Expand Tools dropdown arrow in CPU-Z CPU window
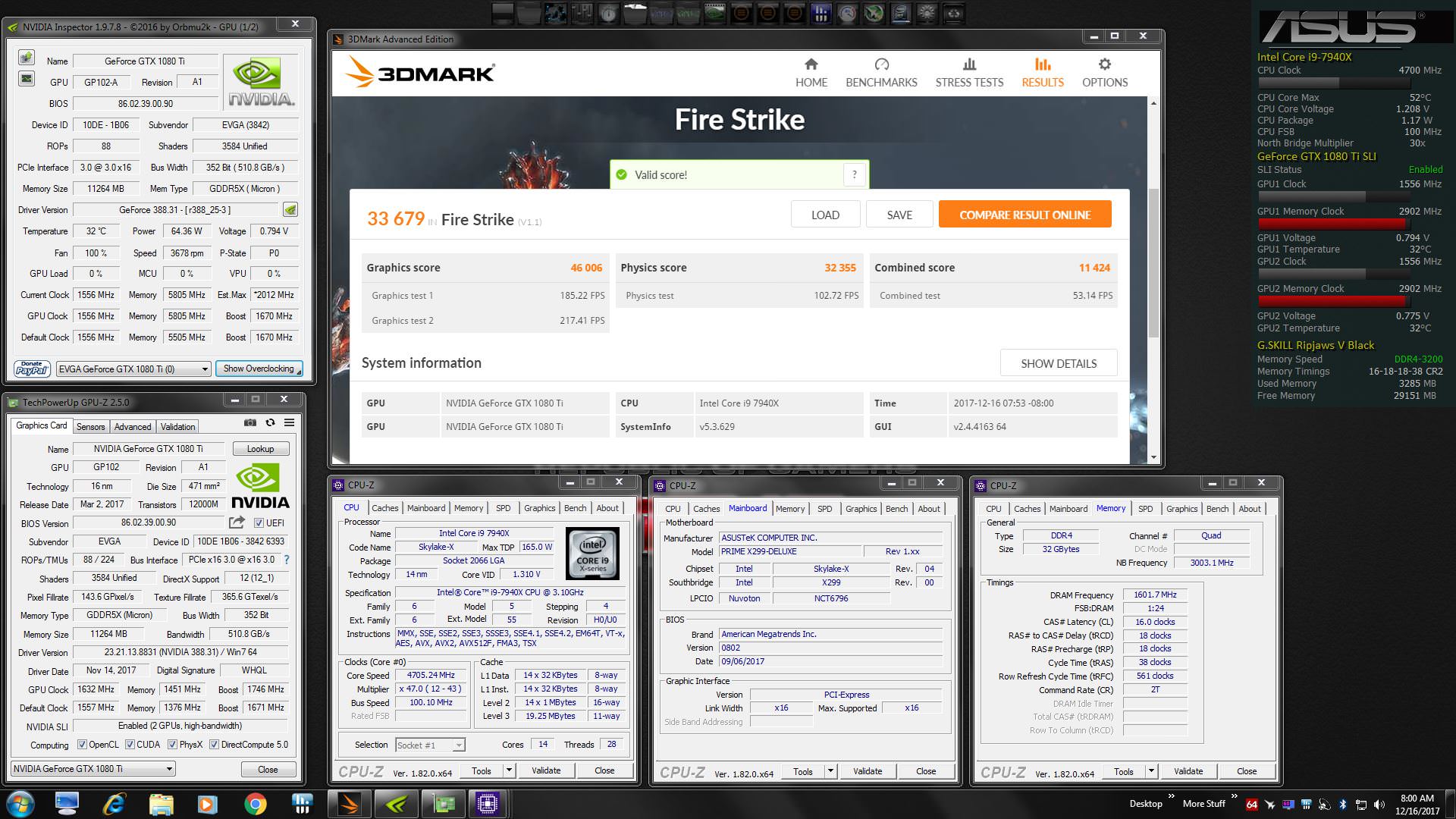The image size is (1456, 819). 510,770
